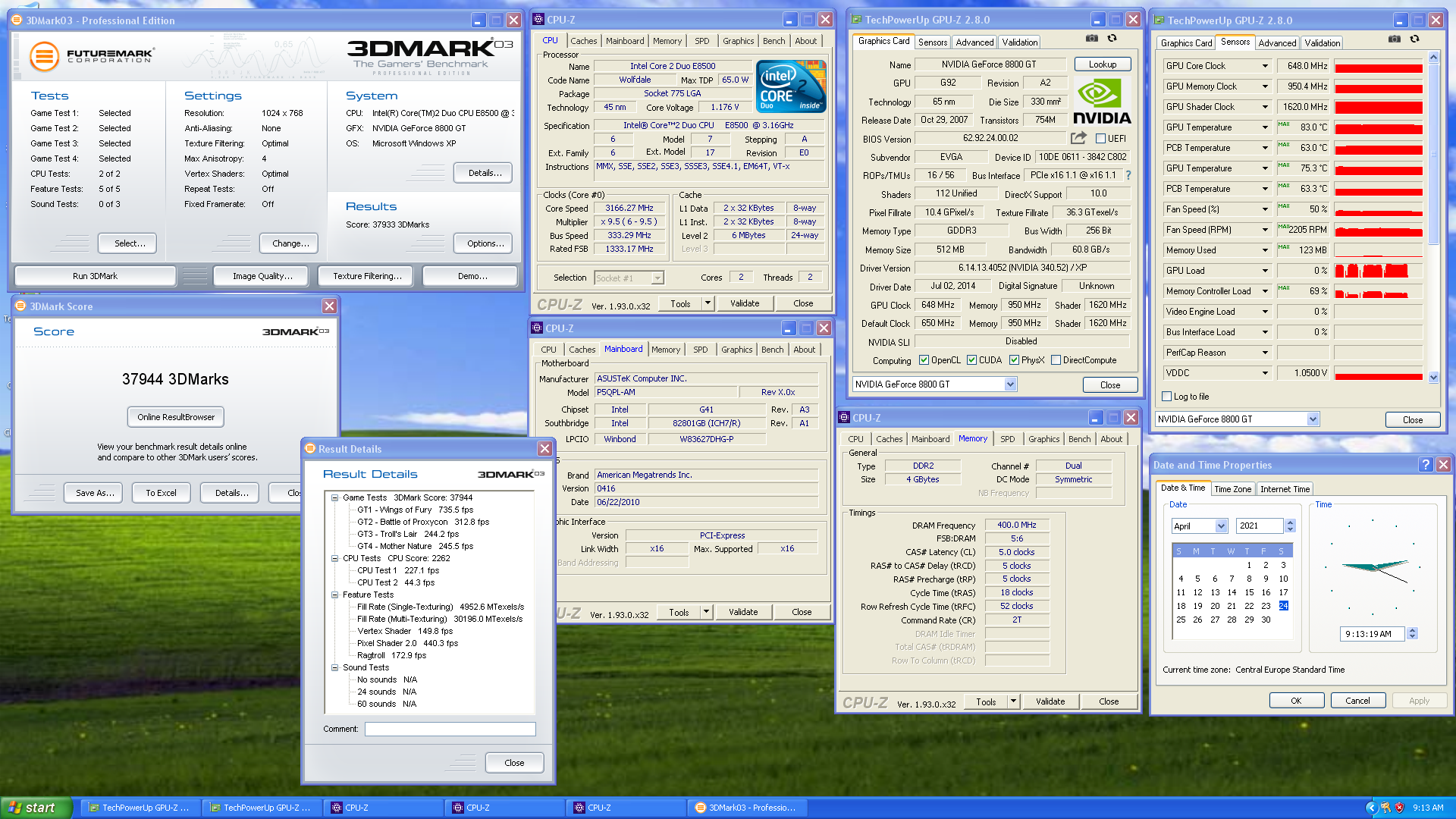Click the camera icon in GPU-Z Sensors window
1456x819 pixels.
click(x=1394, y=39)
